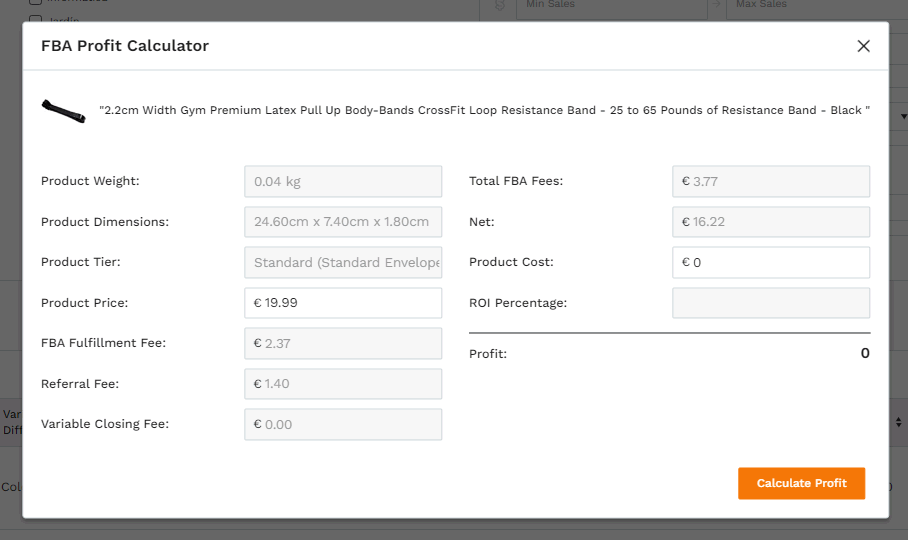Click the Total FBA Fees field
908x540 pixels.
tap(771, 181)
